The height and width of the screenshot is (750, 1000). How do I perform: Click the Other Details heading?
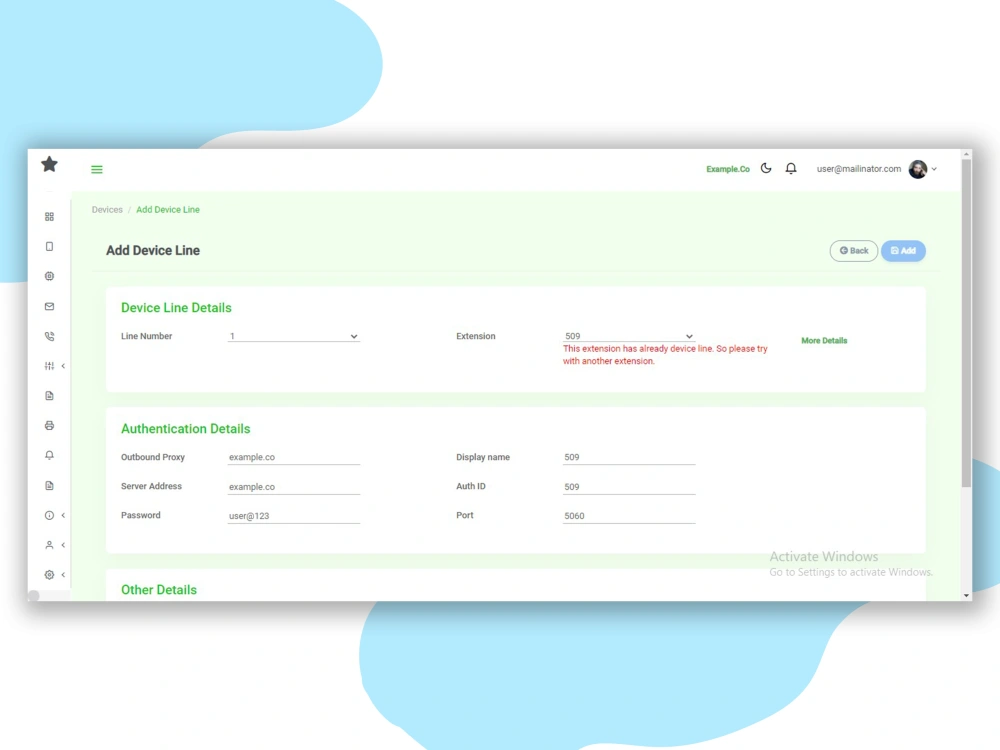tap(159, 590)
